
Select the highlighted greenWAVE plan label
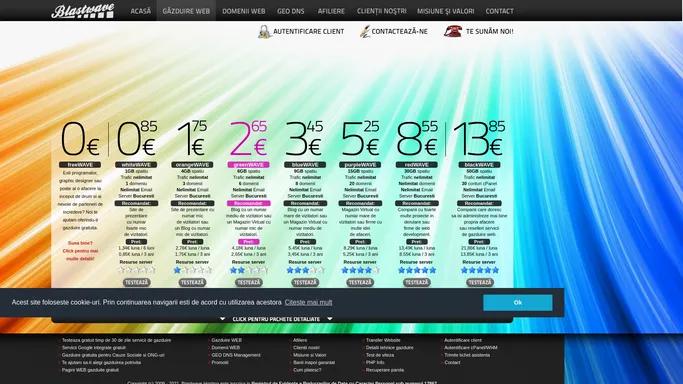[249, 165]
